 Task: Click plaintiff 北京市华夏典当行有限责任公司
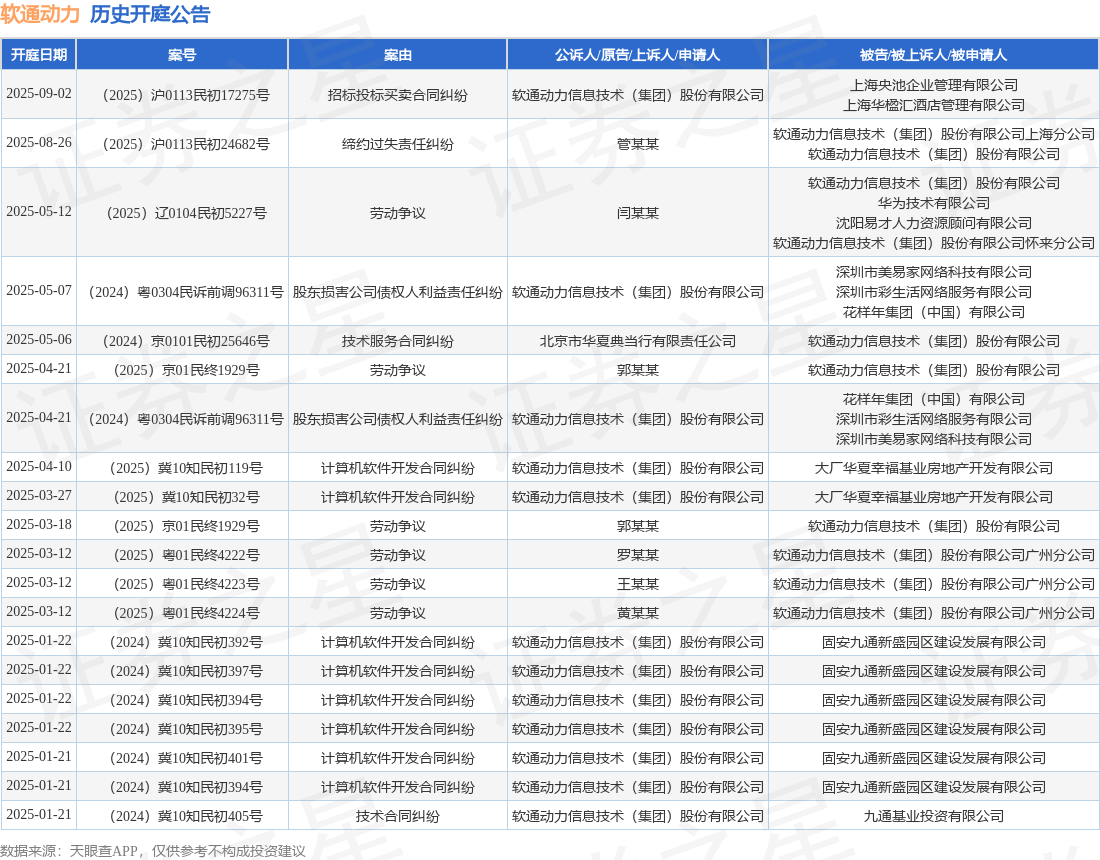pyautogui.click(x=638, y=342)
